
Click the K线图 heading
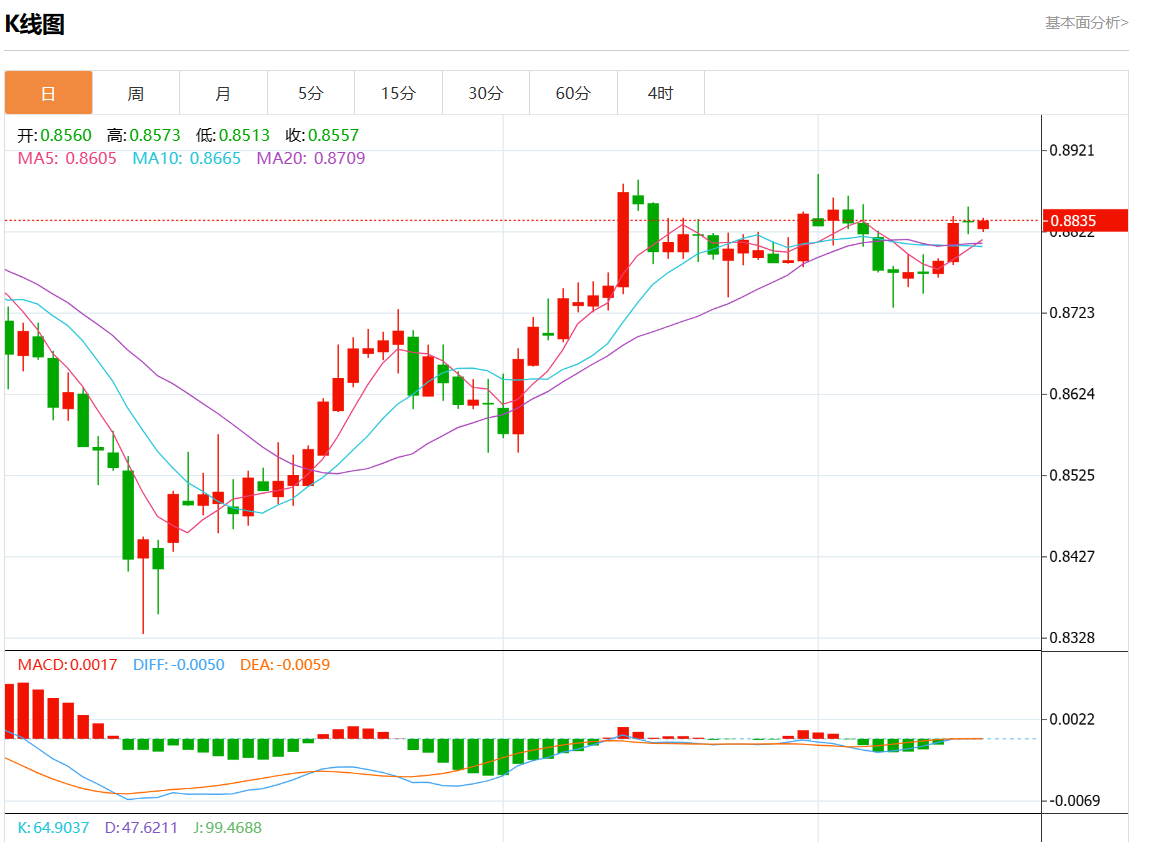pos(35,24)
